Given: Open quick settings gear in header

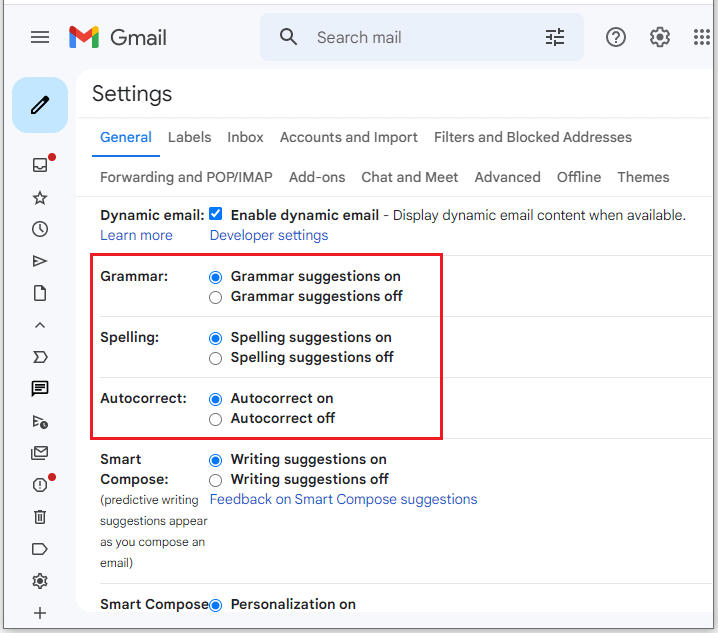Looking at the screenshot, I should pos(659,37).
